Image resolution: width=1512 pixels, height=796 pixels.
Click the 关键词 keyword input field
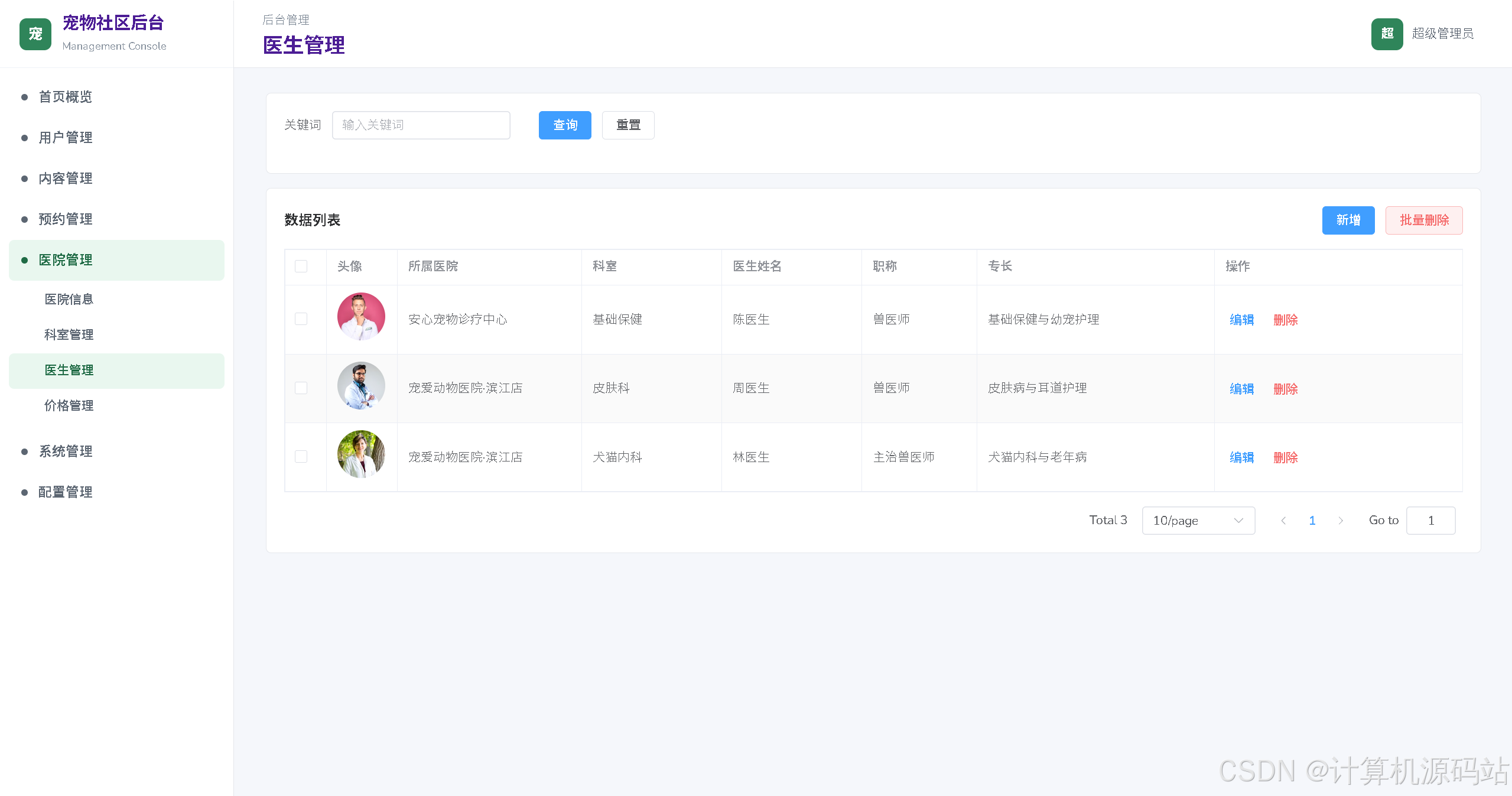(421, 125)
